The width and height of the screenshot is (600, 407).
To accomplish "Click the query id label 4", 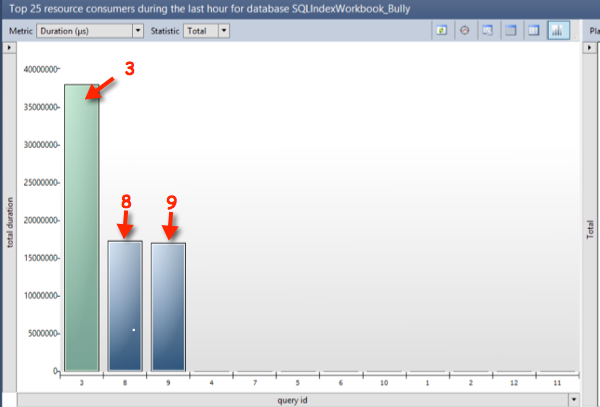I will click(211, 383).
